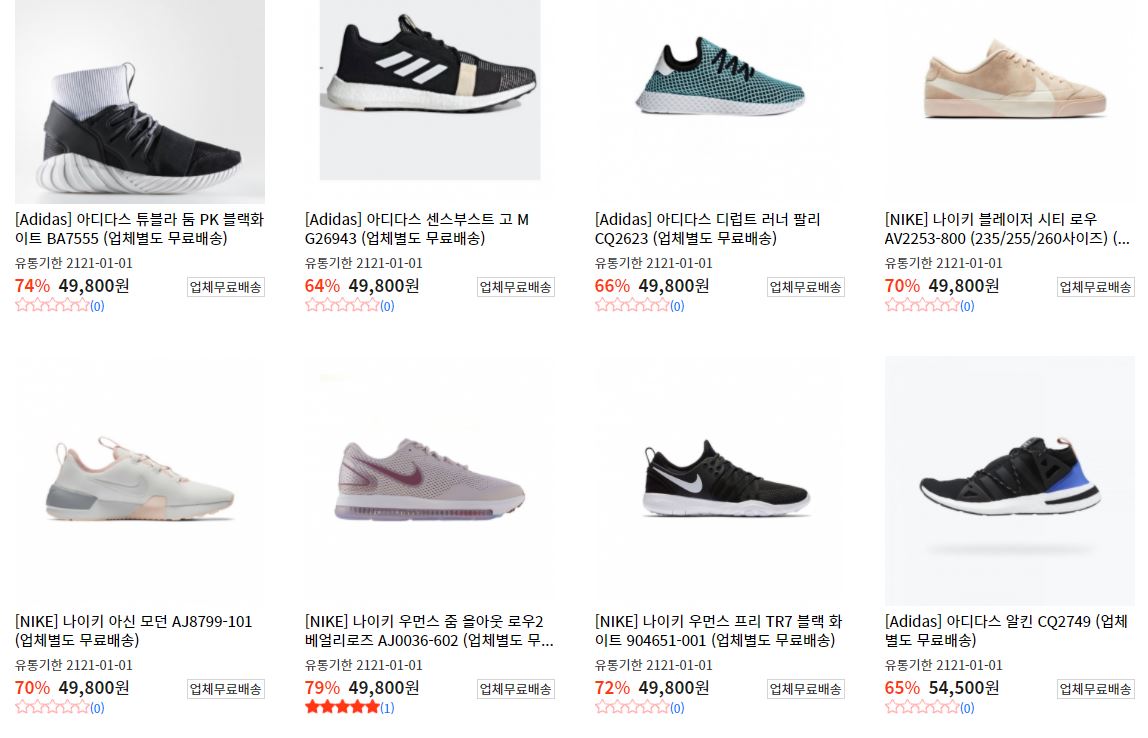Click the five-star rating of the Zoom All Out shoe
Image resolution: width=1148 pixels, height=738 pixels.
tap(342, 707)
